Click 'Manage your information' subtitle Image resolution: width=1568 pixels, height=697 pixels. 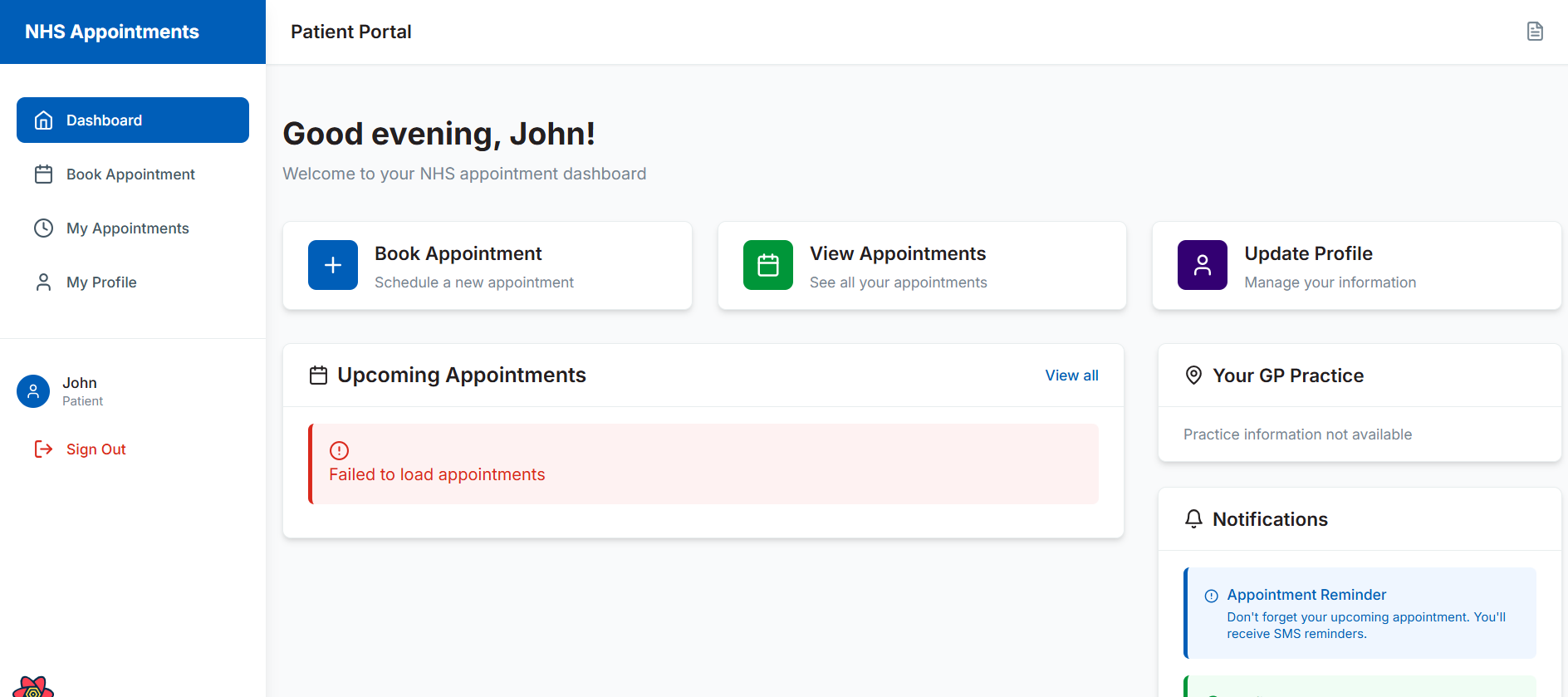click(1330, 282)
